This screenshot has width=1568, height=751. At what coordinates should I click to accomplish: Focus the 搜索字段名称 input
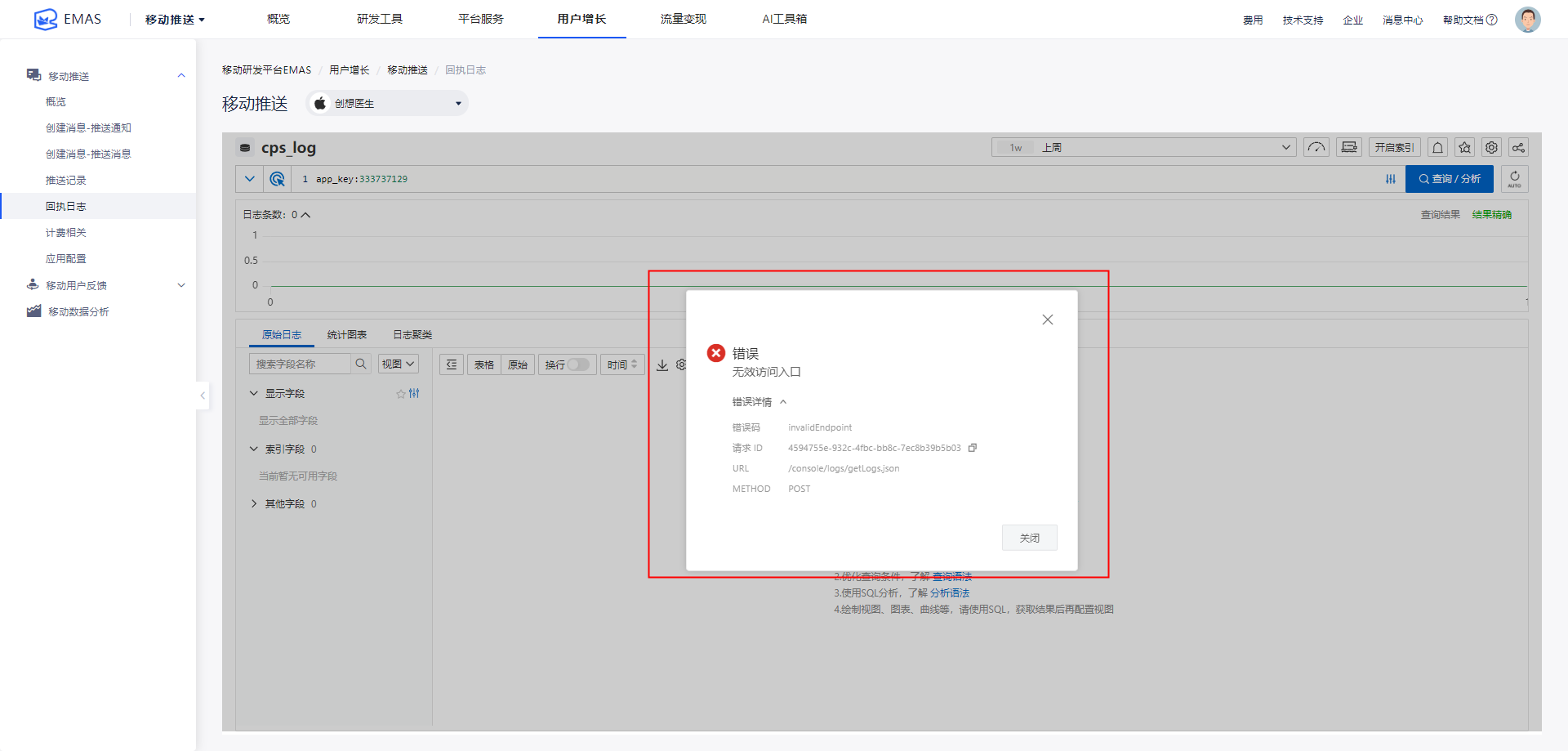(300, 364)
